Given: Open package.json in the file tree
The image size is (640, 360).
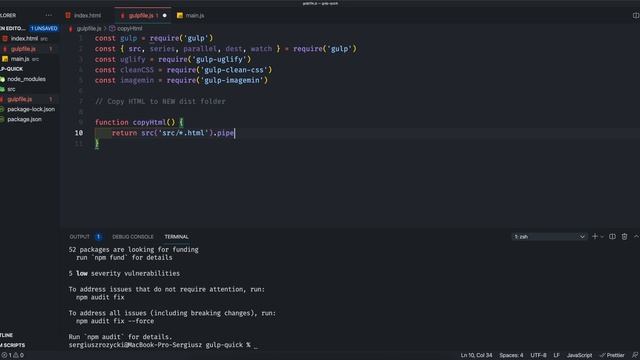Looking at the screenshot, I should point(24,120).
